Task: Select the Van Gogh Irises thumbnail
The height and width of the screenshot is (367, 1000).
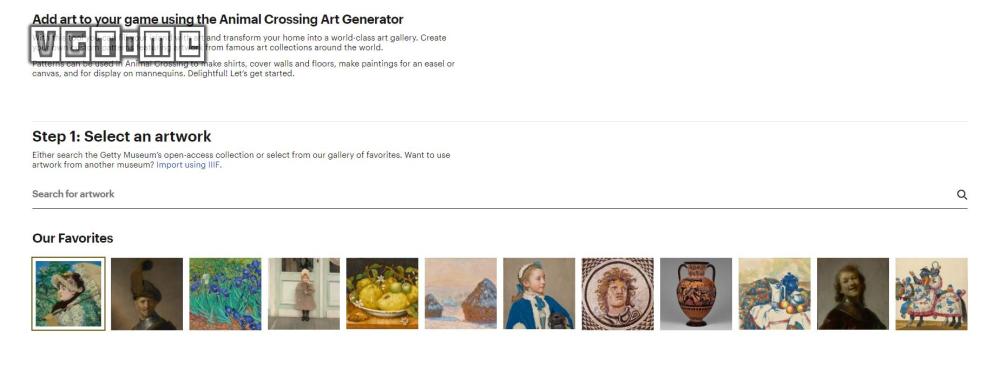Action: pos(225,294)
